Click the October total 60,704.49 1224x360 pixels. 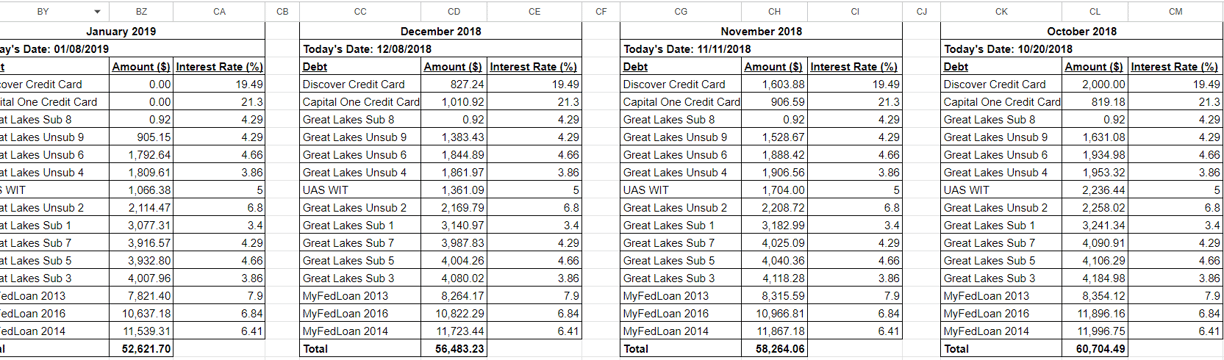pos(1095,350)
